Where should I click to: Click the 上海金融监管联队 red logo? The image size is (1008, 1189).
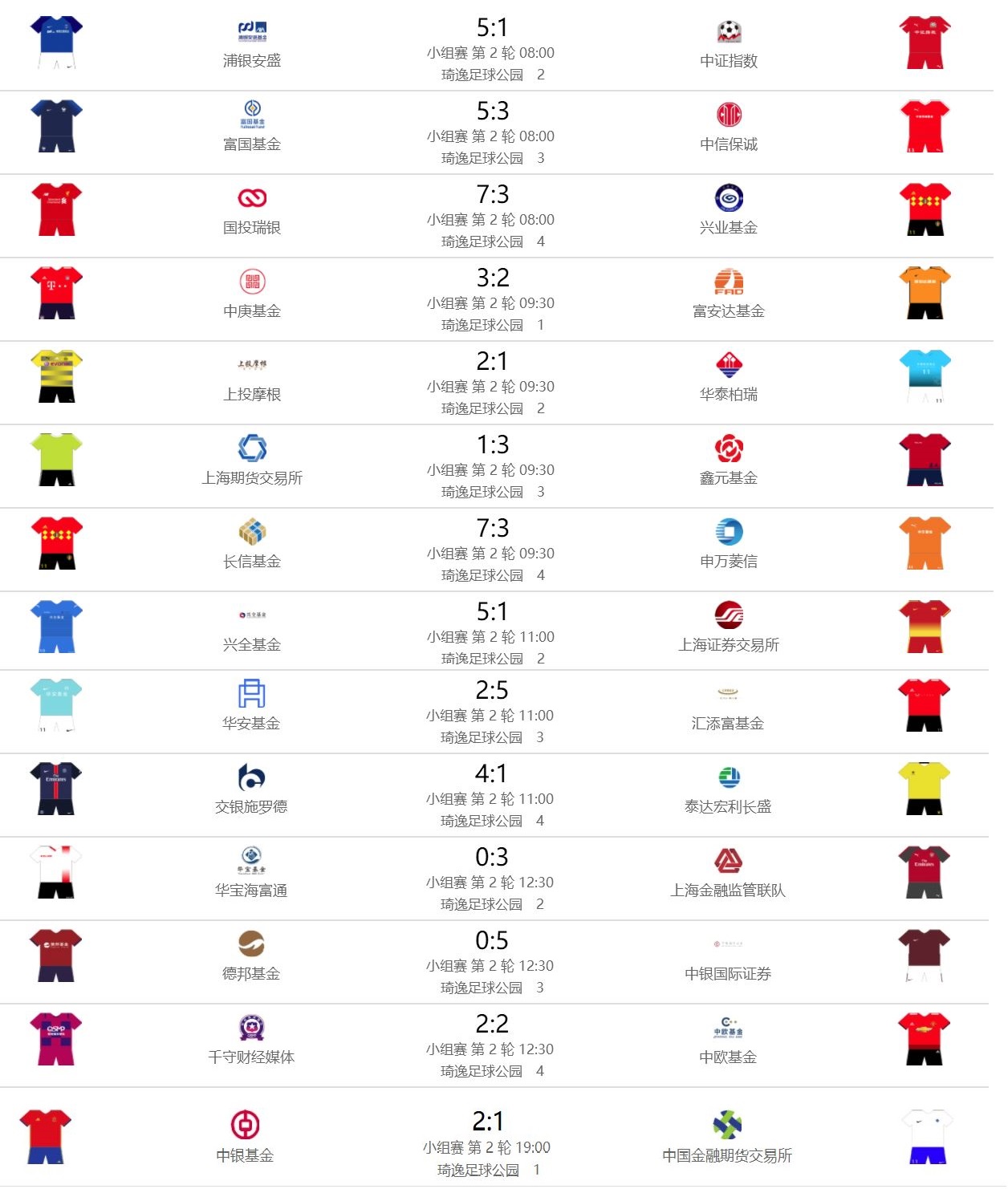coord(728,860)
